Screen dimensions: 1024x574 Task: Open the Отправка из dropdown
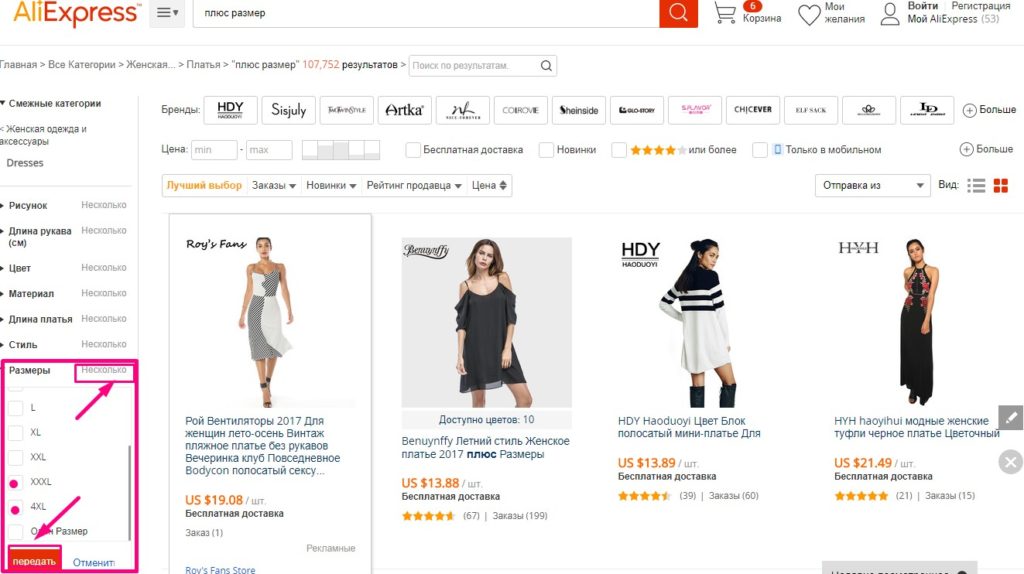tap(872, 185)
